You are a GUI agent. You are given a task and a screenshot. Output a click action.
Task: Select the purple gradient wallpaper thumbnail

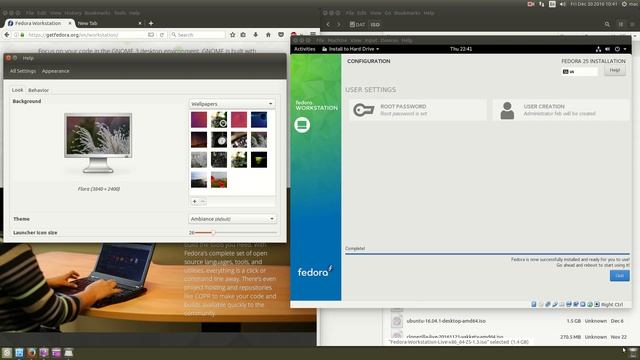(x=199, y=120)
